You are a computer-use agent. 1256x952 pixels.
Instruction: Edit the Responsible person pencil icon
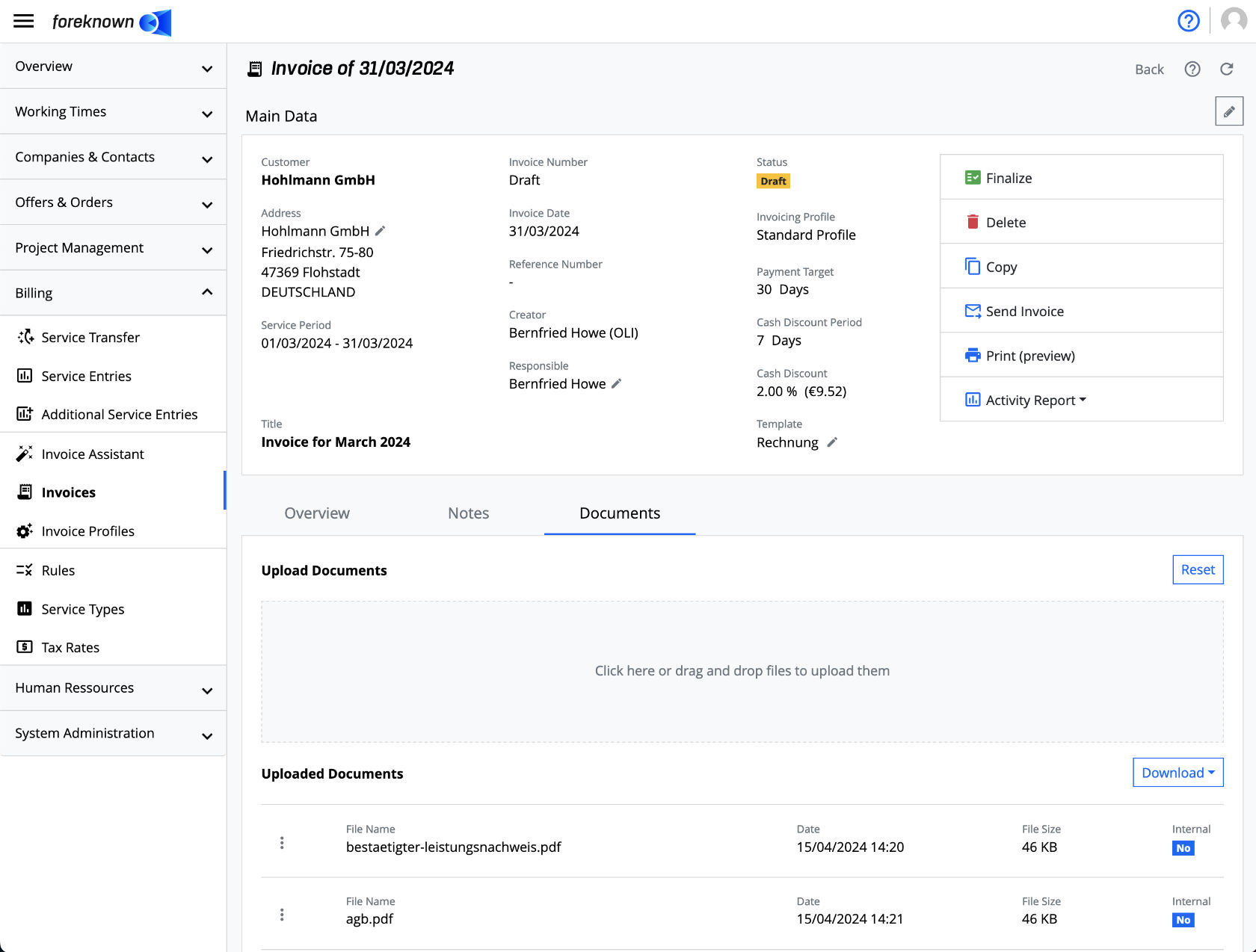(617, 383)
